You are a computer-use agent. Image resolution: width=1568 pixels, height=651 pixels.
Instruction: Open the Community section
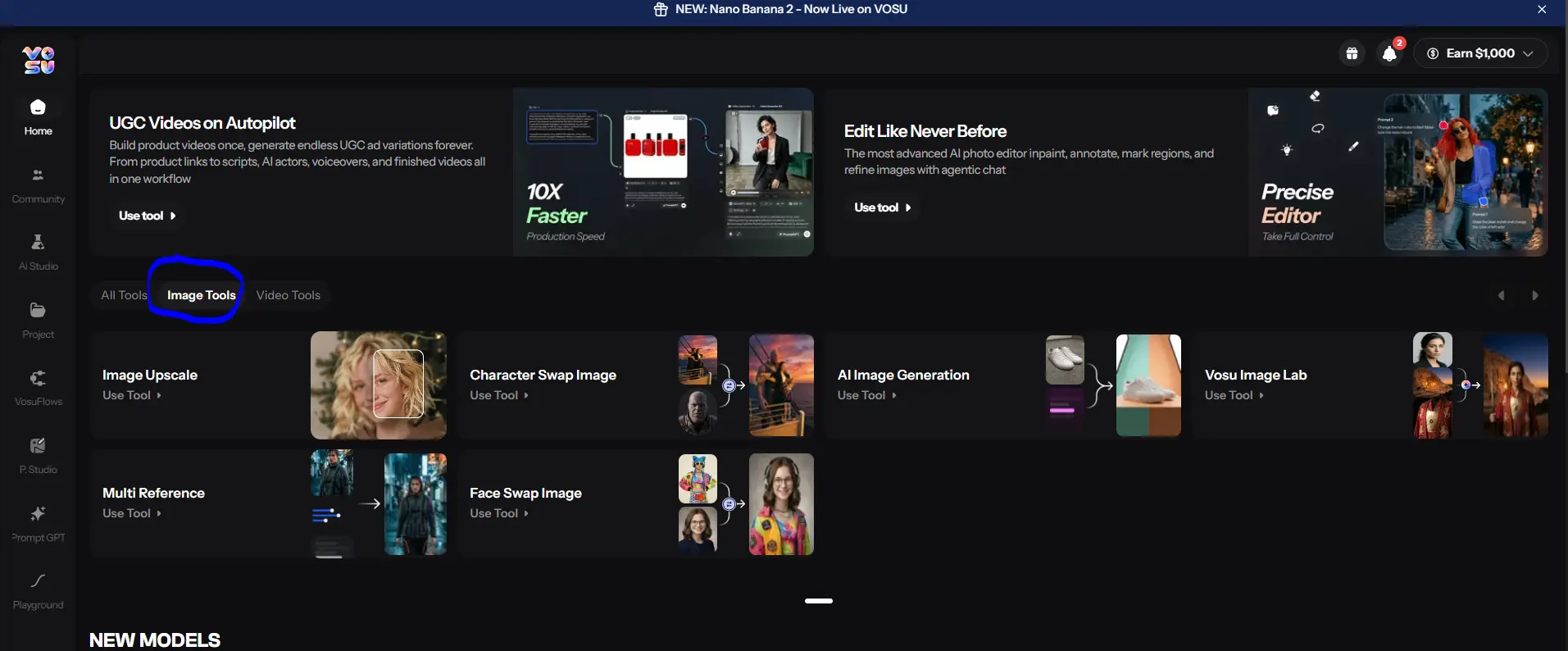coord(38,186)
